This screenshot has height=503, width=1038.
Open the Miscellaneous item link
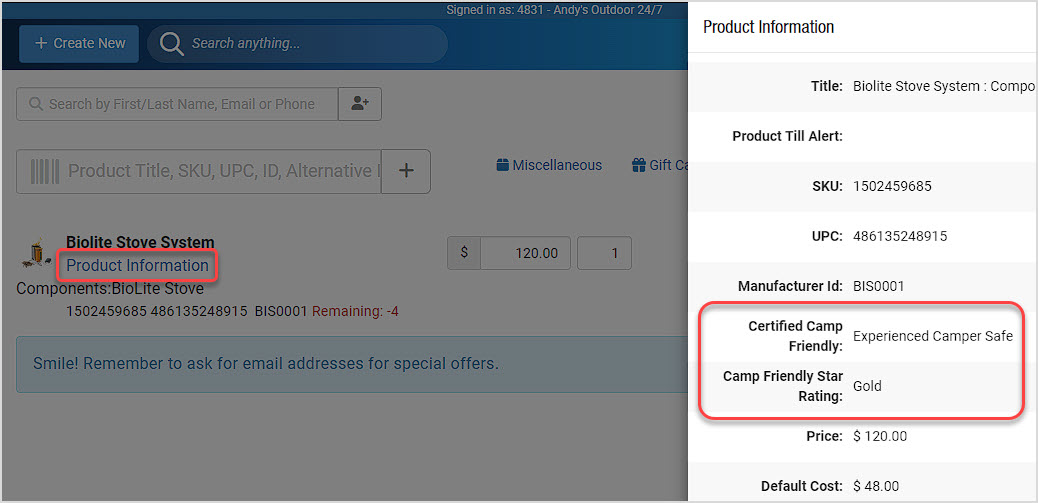pos(549,165)
